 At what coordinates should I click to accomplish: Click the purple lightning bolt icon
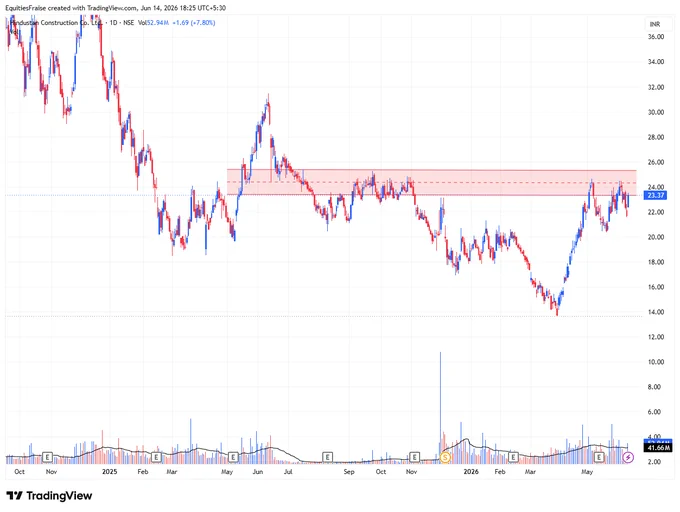[628, 457]
